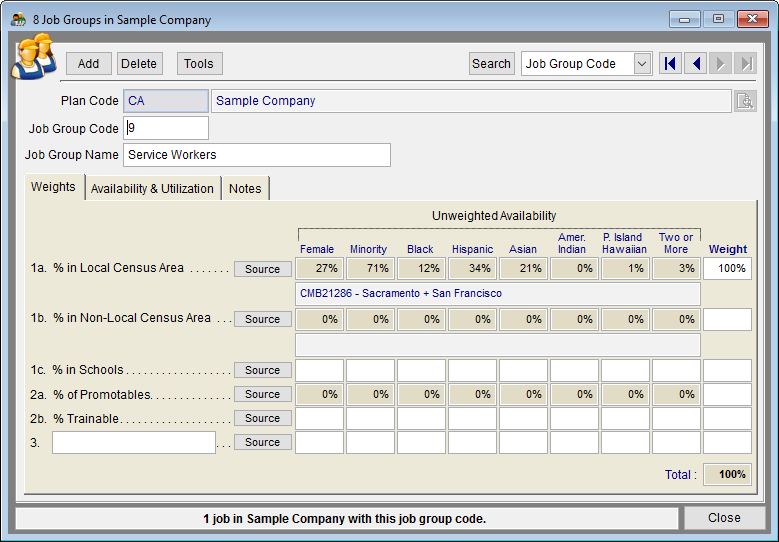
Task: Click the Delete button
Action: pos(140,64)
